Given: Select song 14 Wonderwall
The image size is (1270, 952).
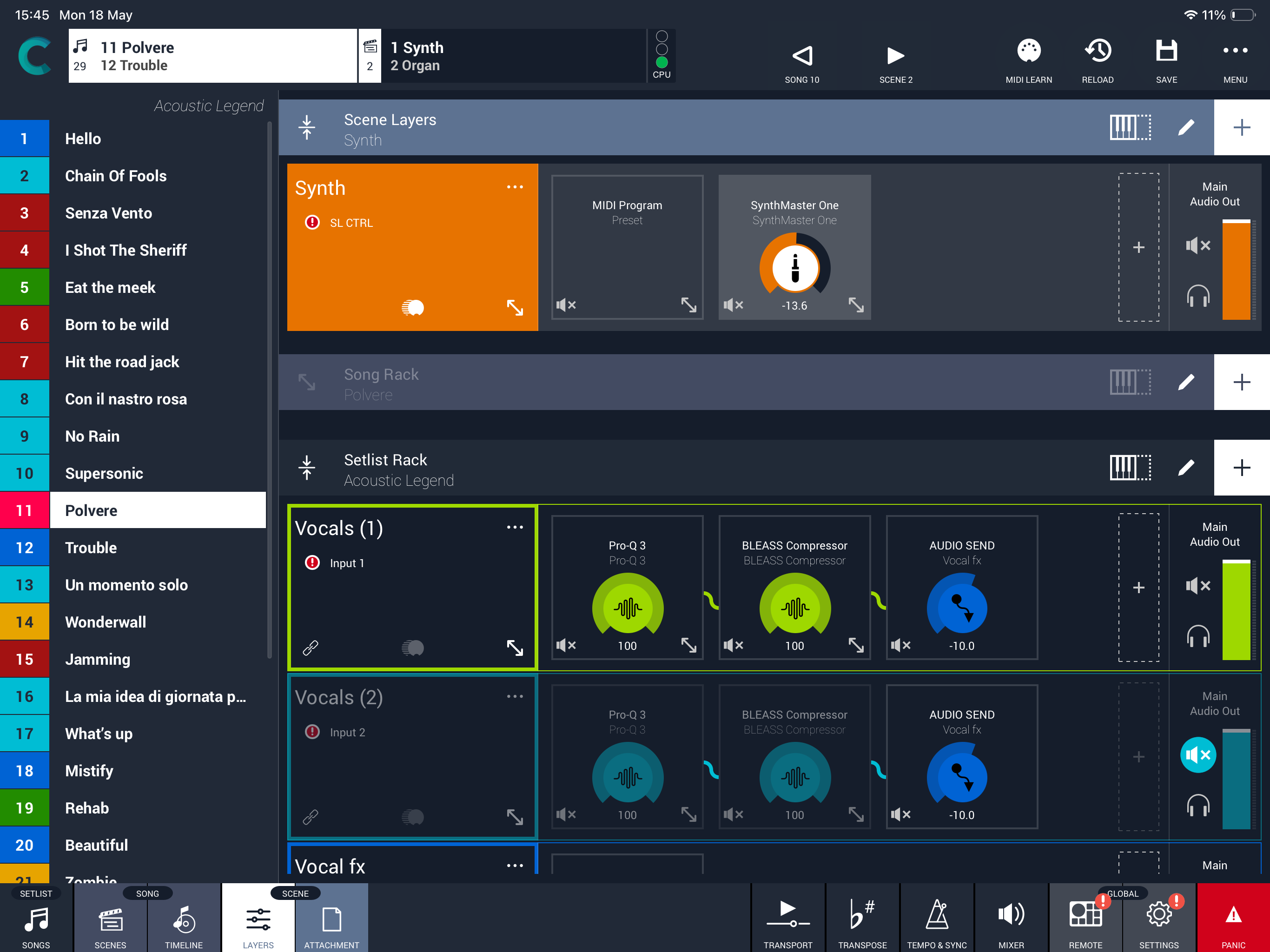Looking at the screenshot, I should pos(133,622).
